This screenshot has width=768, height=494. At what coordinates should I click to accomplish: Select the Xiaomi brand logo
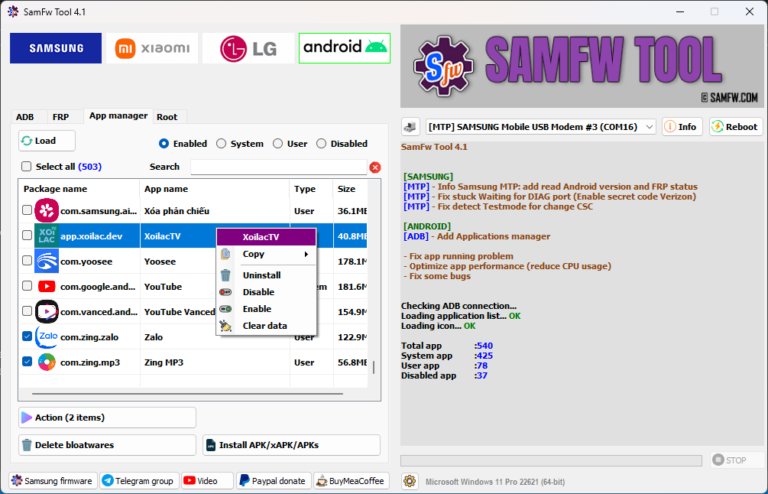(x=152, y=48)
